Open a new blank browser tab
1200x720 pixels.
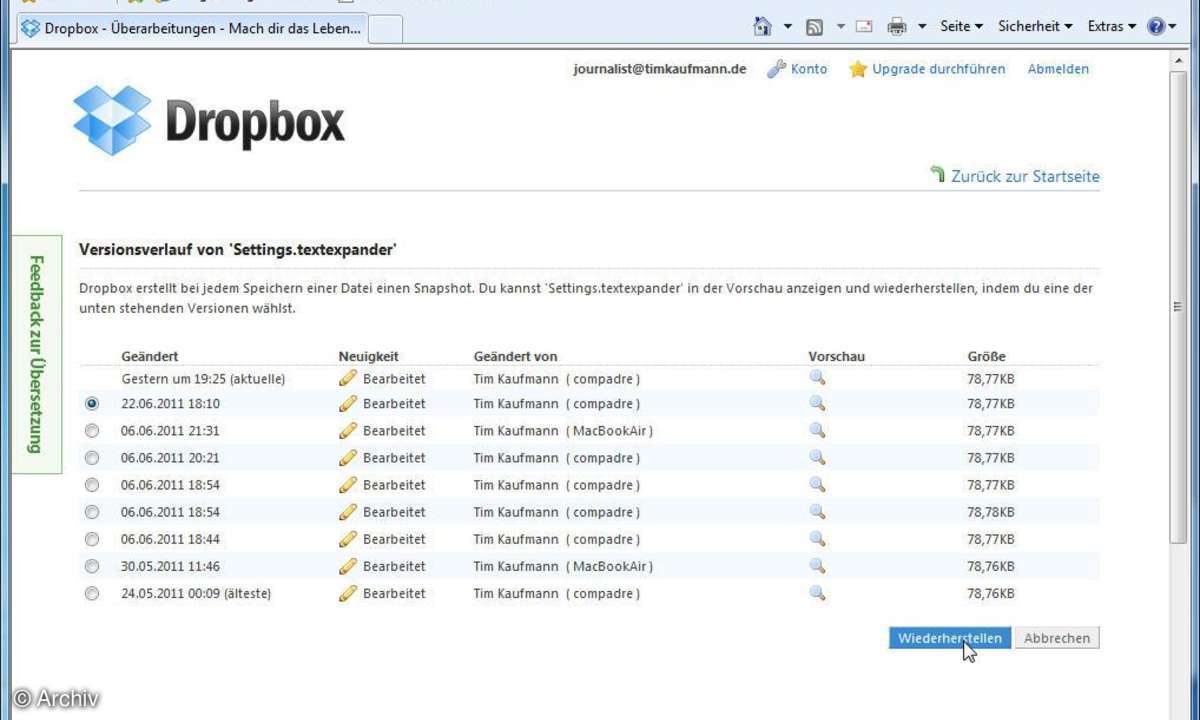386,29
